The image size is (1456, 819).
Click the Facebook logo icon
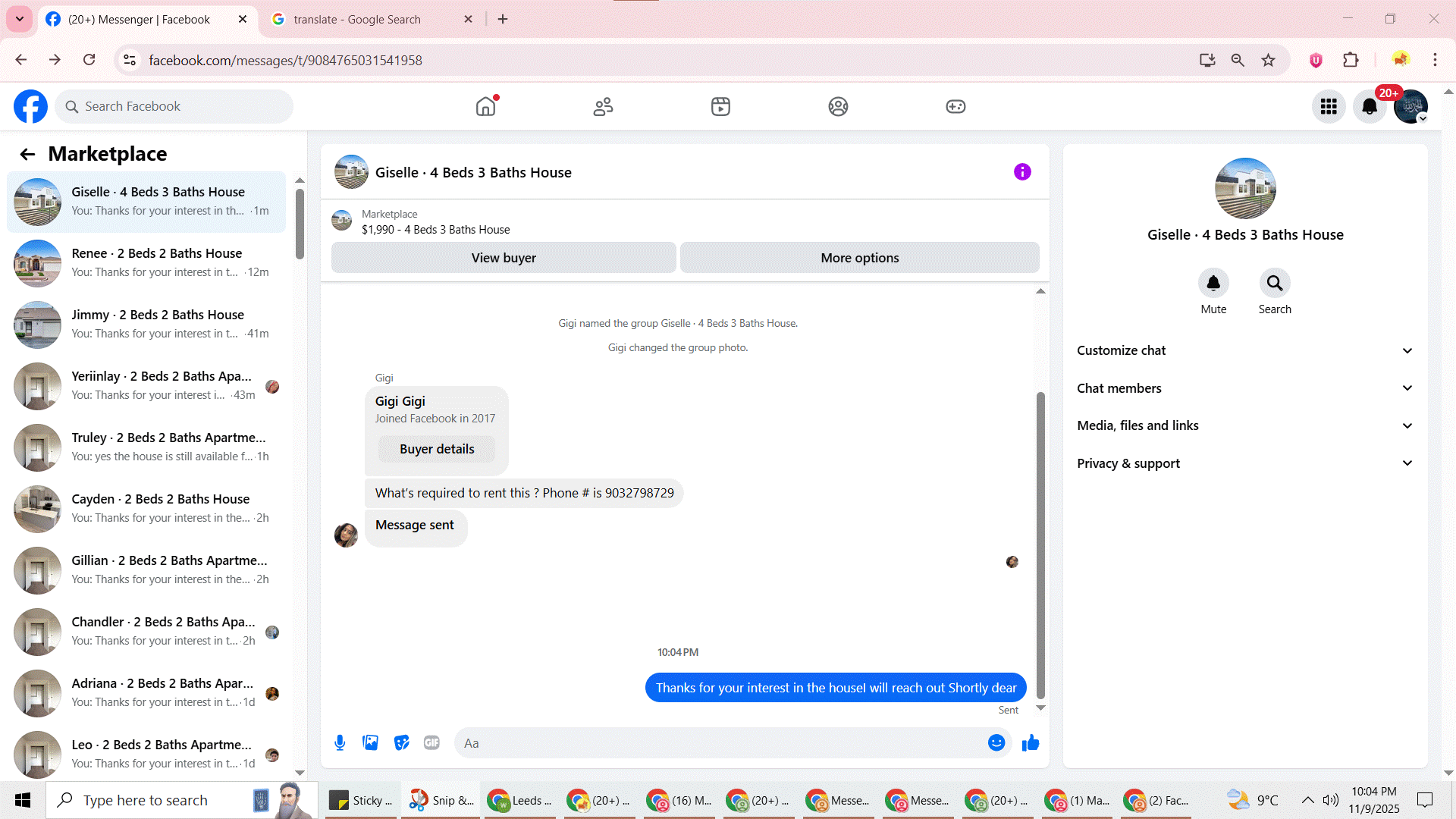(x=30, y=106)
